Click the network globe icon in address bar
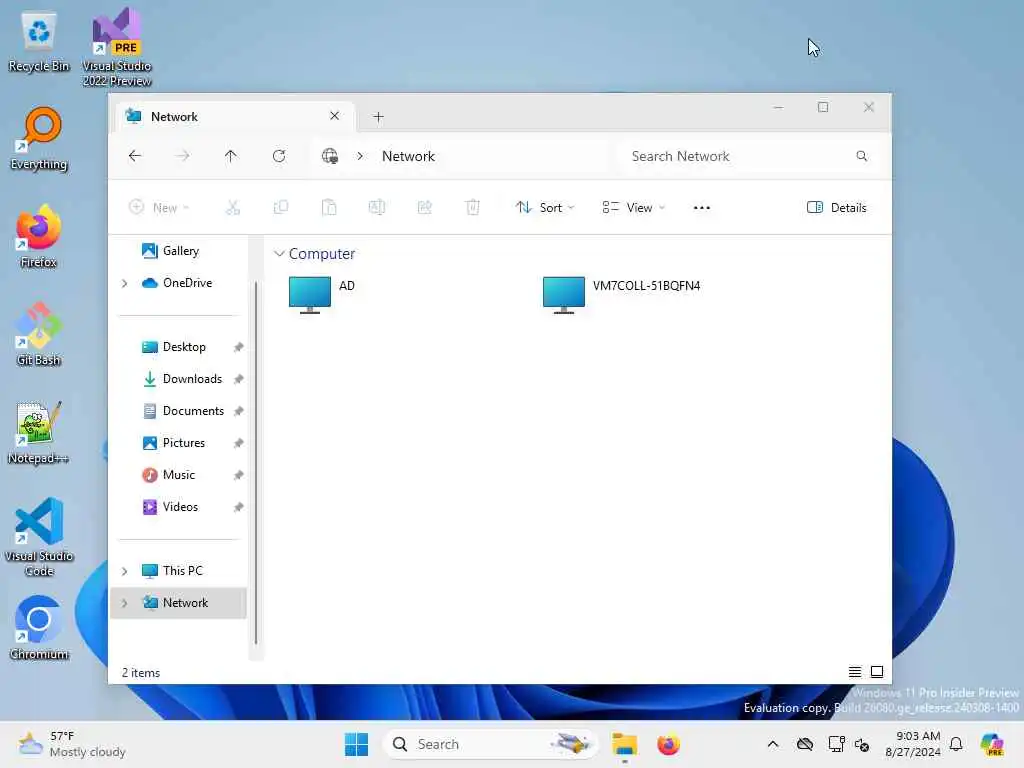The height and width of the screenshot is (768, 1024). [x=330, y=156]
